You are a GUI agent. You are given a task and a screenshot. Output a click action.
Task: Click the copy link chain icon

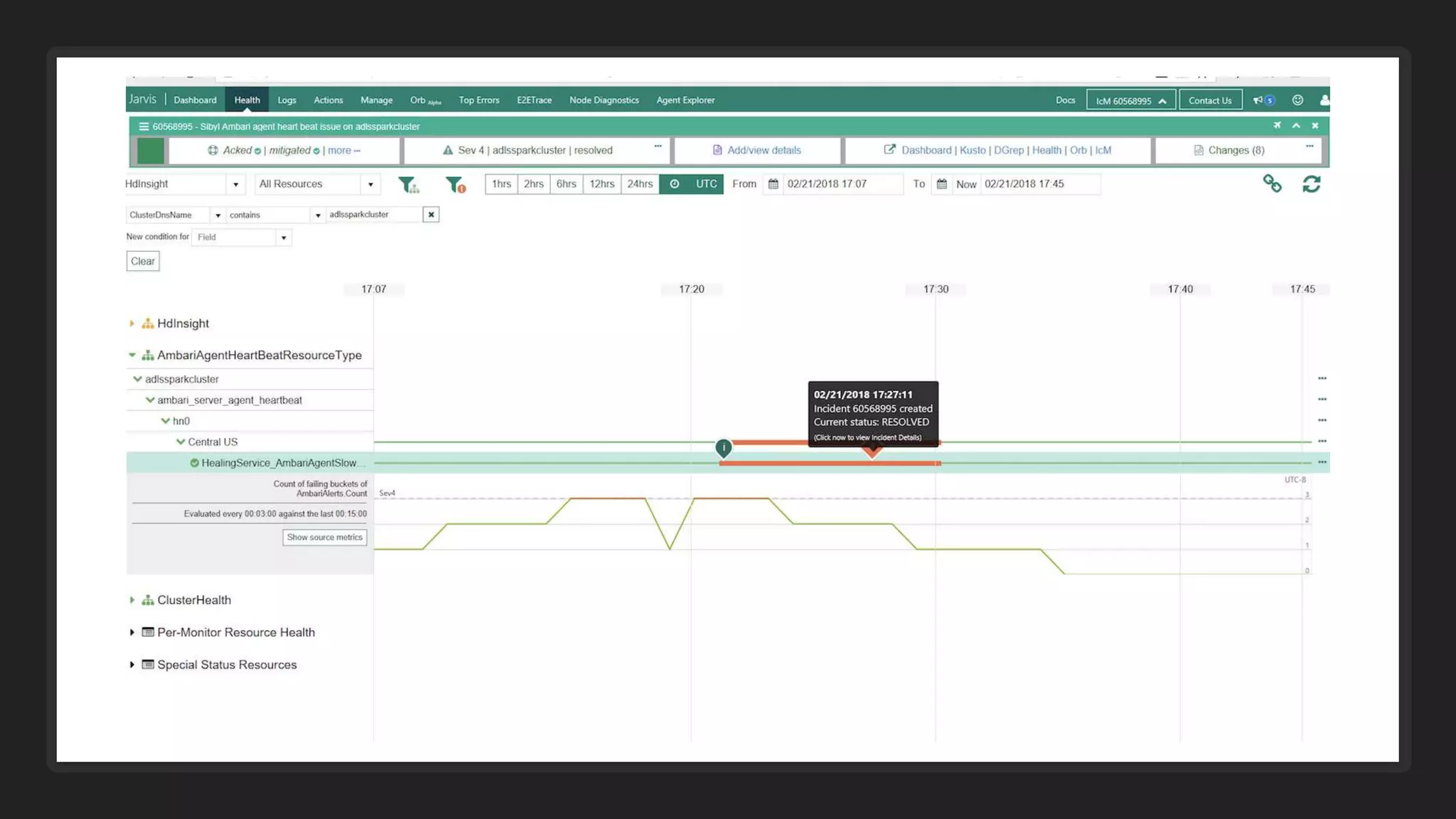[x=1272, y=184]
